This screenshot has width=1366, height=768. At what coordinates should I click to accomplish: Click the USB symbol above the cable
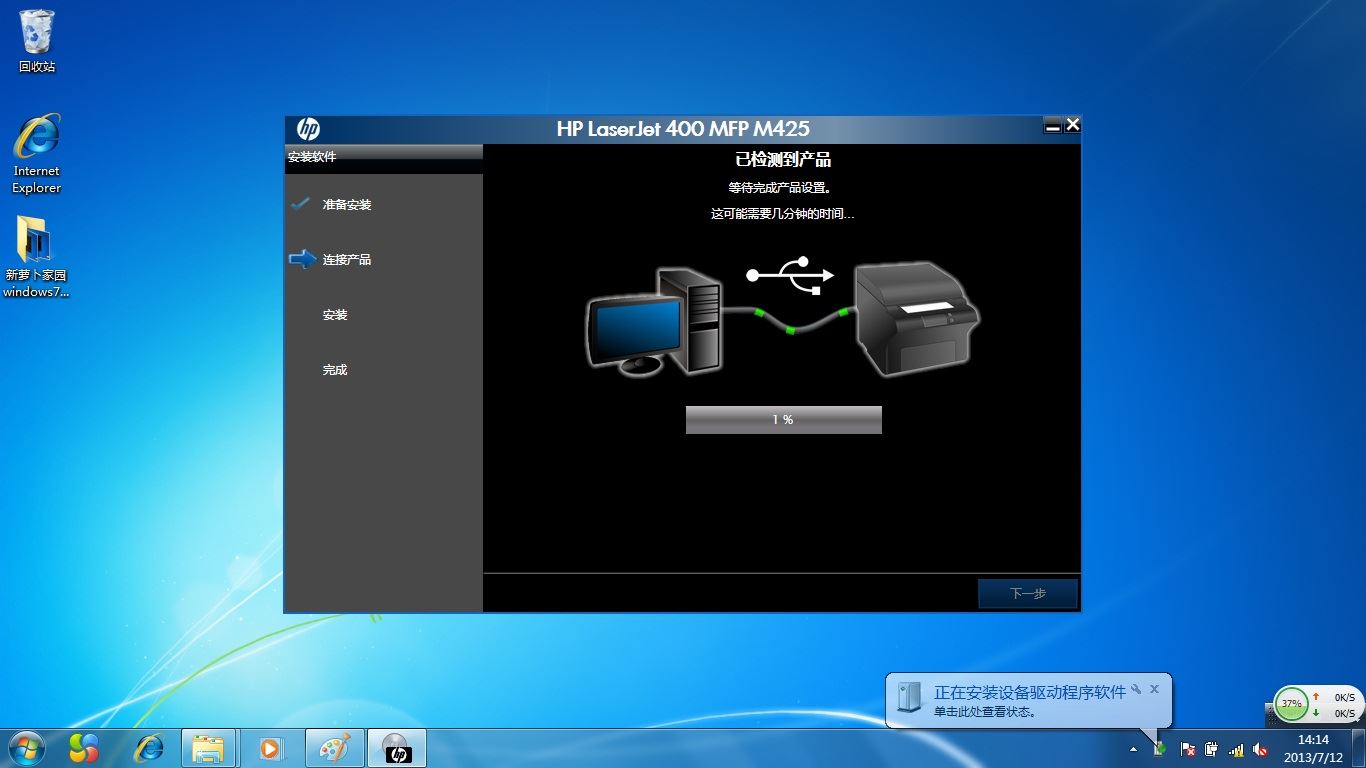[x=789, y=274]
